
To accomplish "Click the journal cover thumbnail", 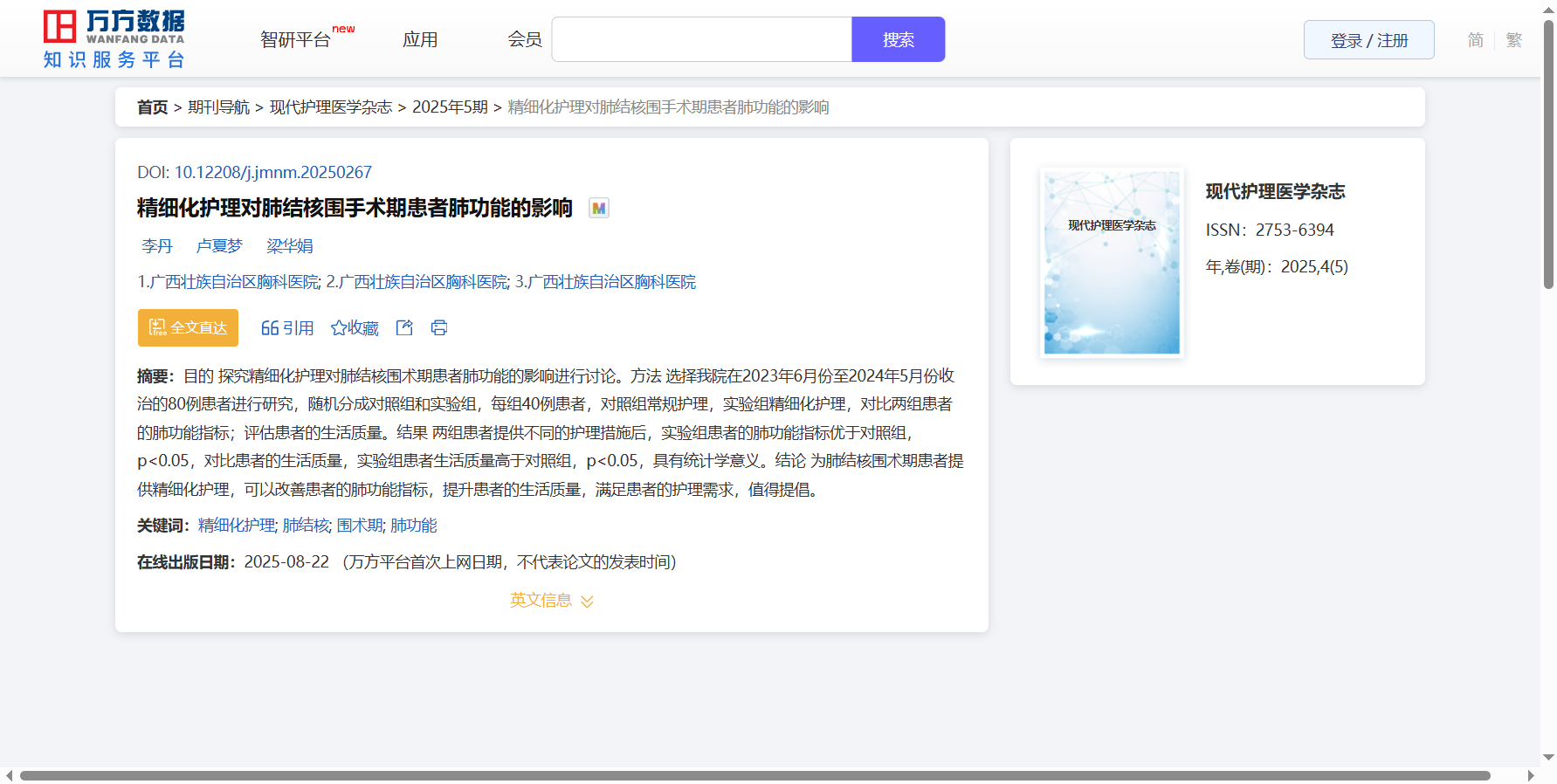I will tap(1112, 263).
